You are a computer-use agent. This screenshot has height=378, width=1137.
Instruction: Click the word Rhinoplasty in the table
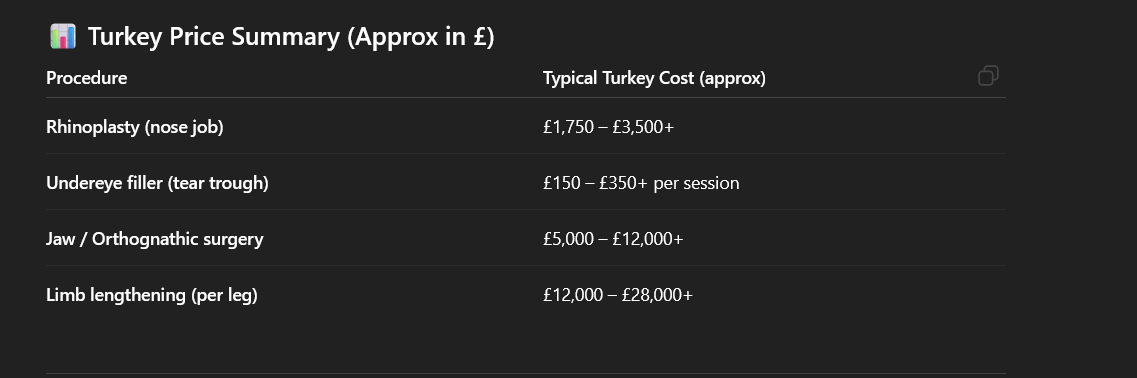click(x=93, y=127)
